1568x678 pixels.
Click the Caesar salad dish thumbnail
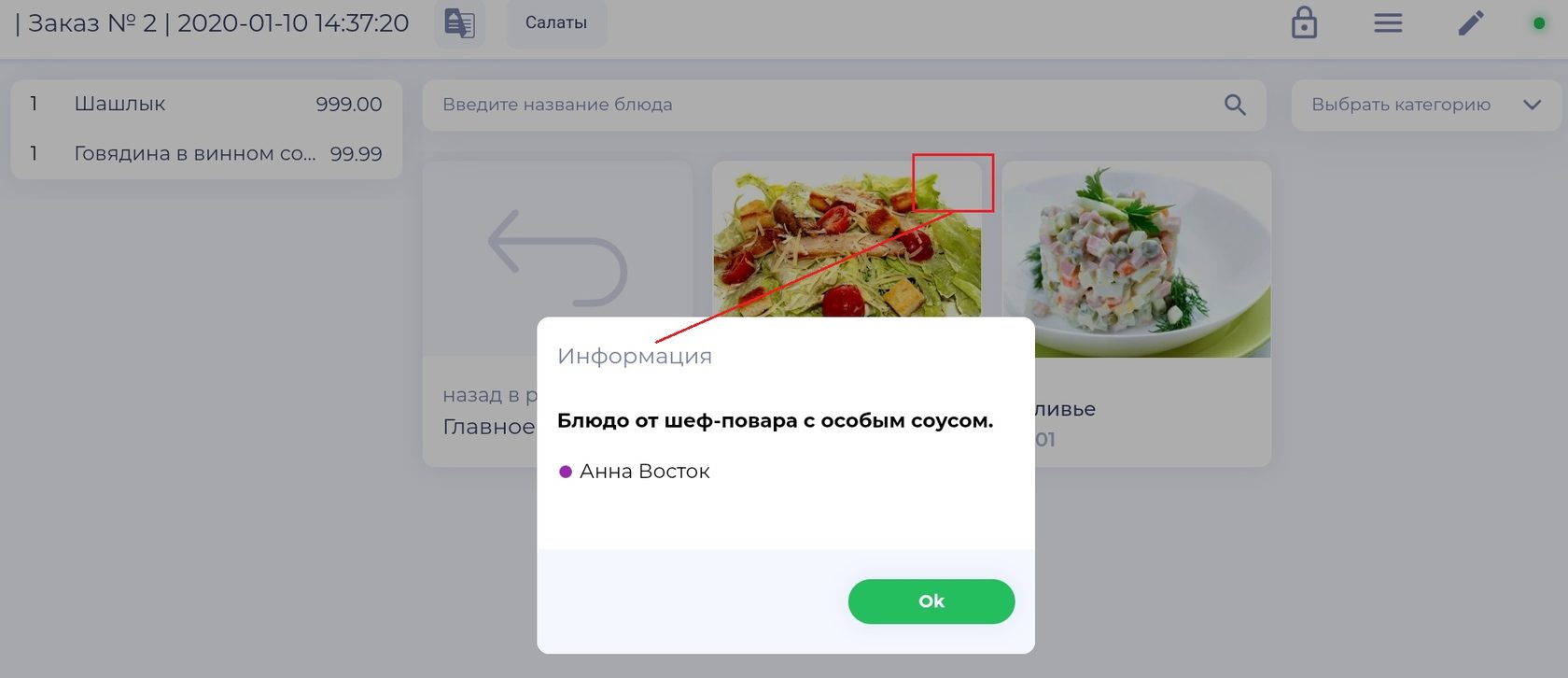click(847, 244)
